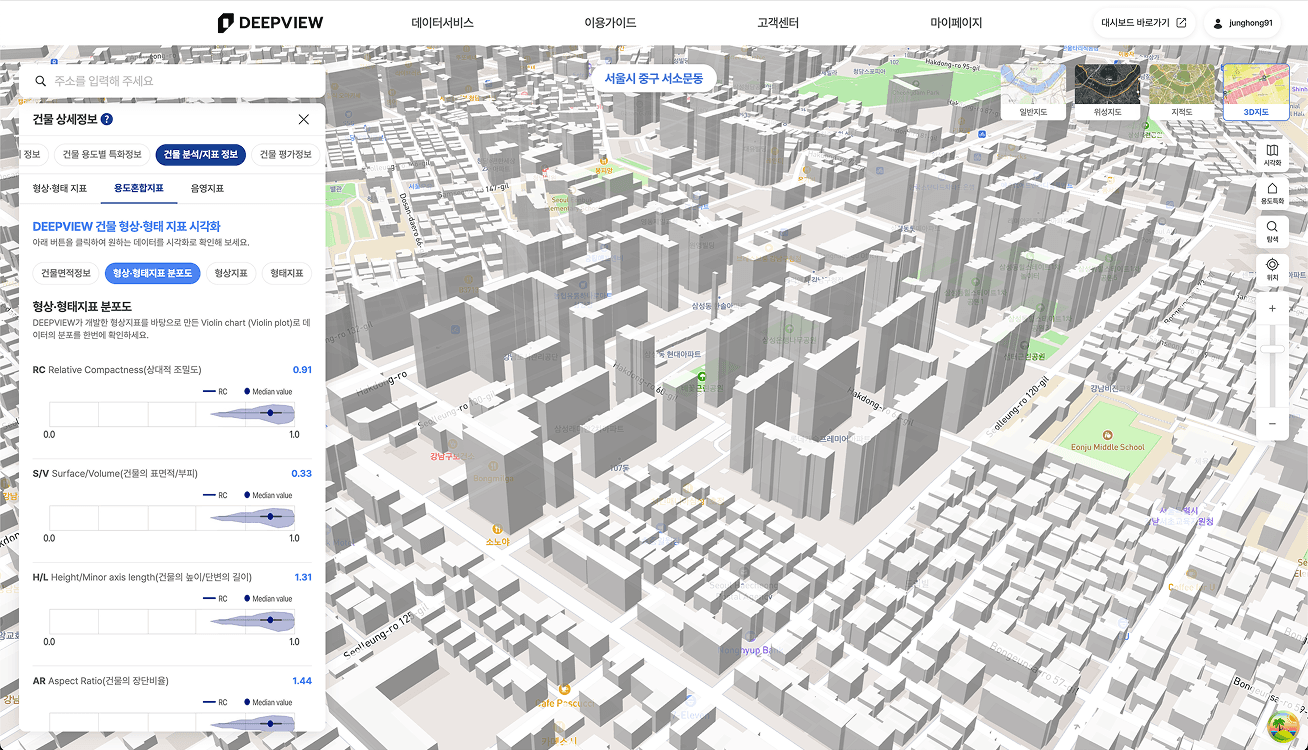This screenshot has width=1308, height=750.
Task: Switch to the 형상·형태 지표 sub-tab
Action: coord(60,188)
